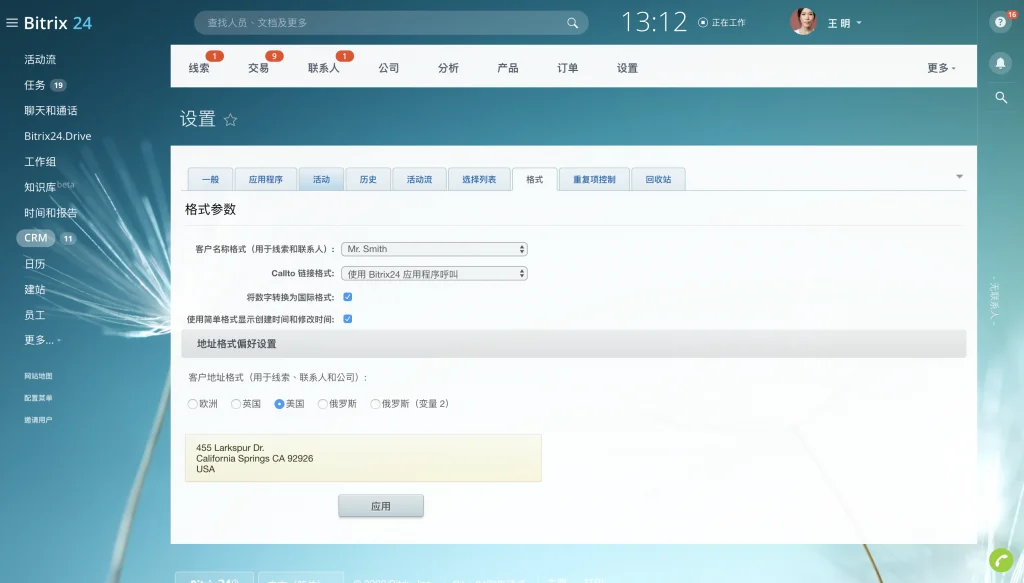Open 配置菜单 link in sidebar
This screenshot has width=1024, height=583.
(x=38, y=398)
